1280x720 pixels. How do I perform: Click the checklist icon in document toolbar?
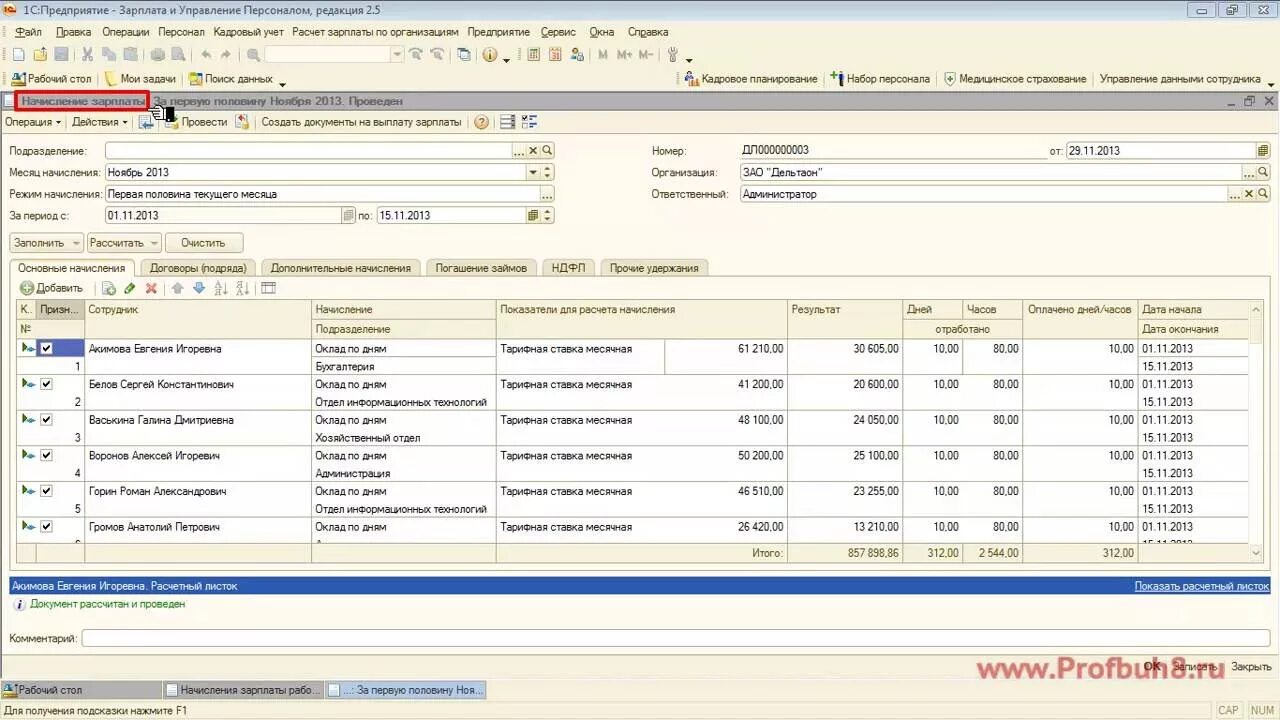[x=529, y=122]
